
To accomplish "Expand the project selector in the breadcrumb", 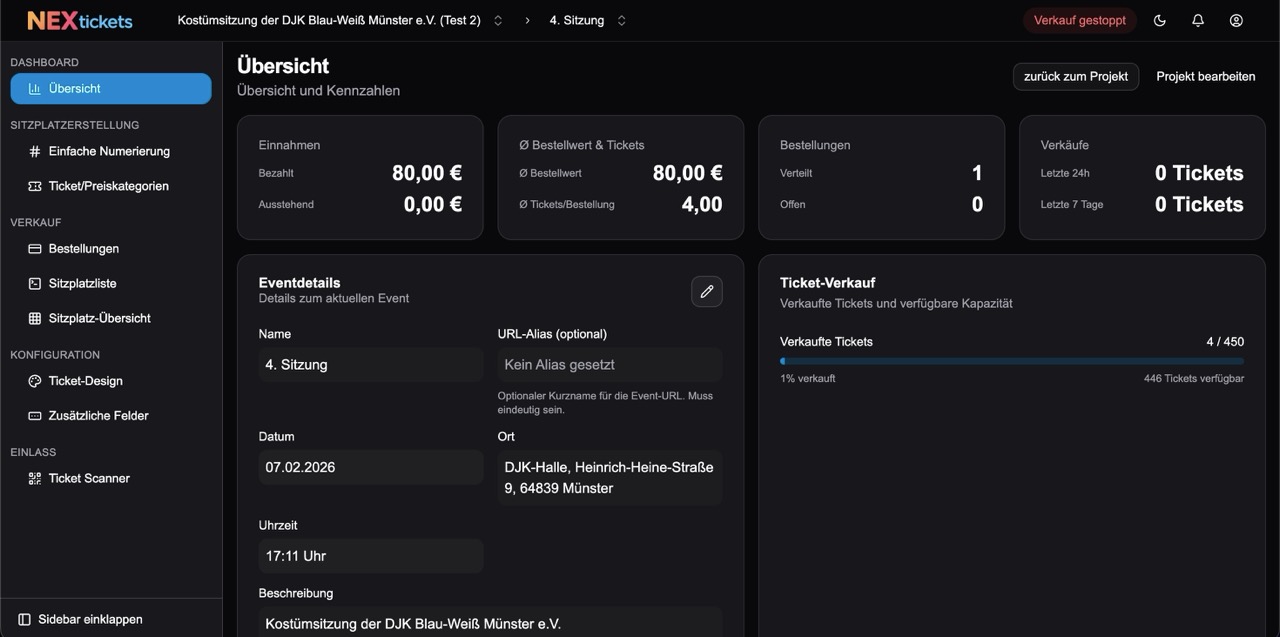I will (x=497, y=19).
